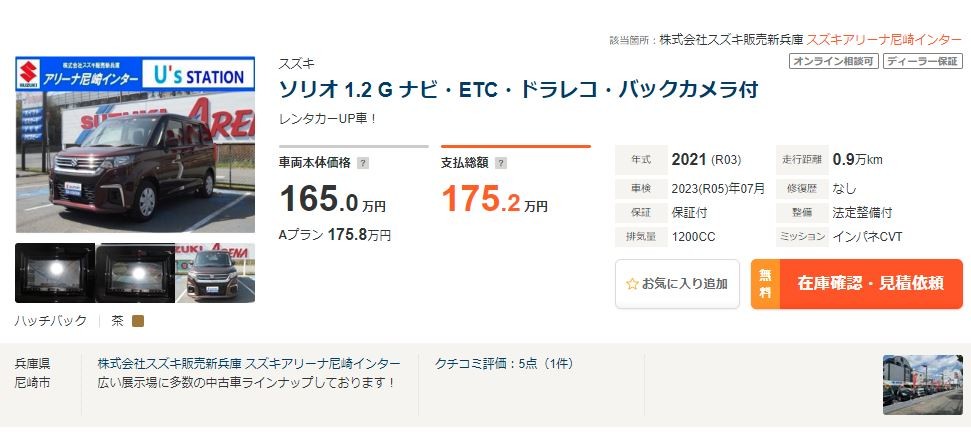Image resolution: width=971 pixels, height=440 pixels.
Task: Click the help icon beside 支払総額
Action: tap(500, 163)
